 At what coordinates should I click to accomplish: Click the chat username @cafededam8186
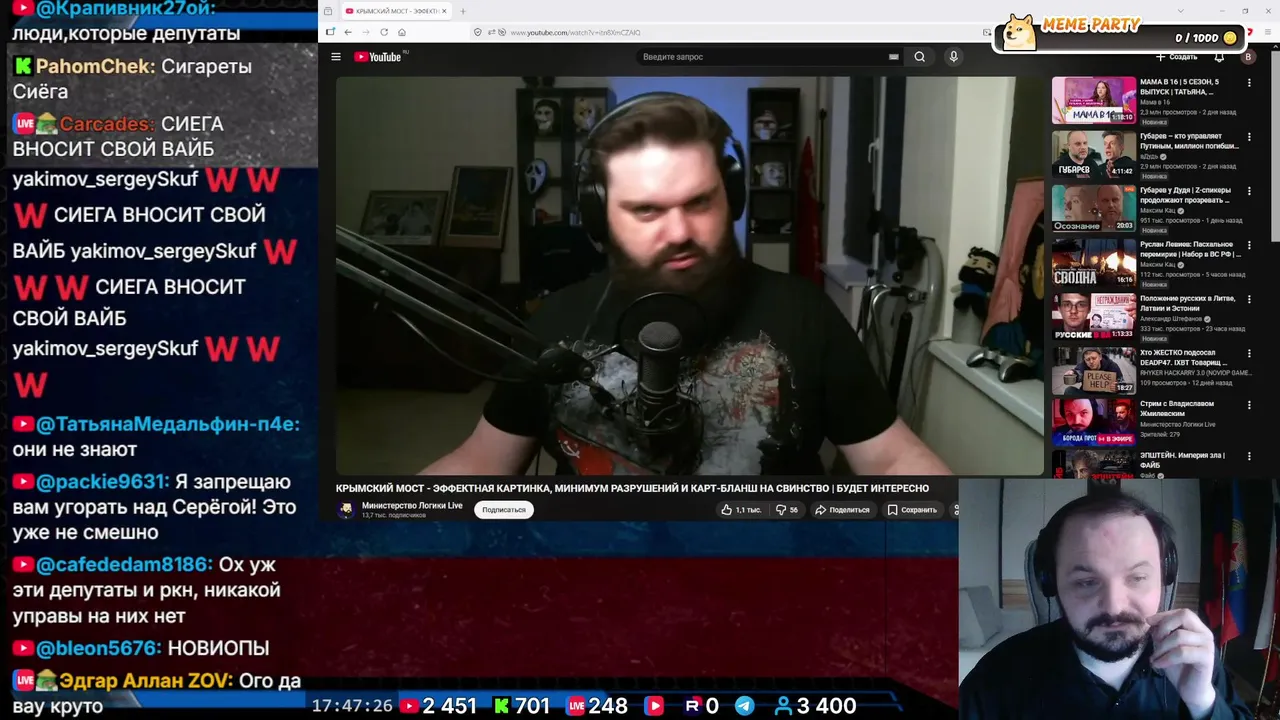tap(124, 565)
